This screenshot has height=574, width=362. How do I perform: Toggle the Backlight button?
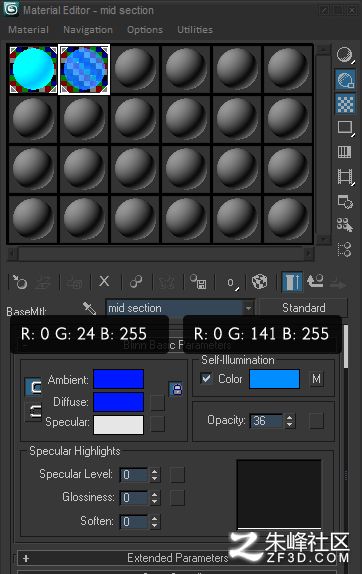click(x=345, y=79)
